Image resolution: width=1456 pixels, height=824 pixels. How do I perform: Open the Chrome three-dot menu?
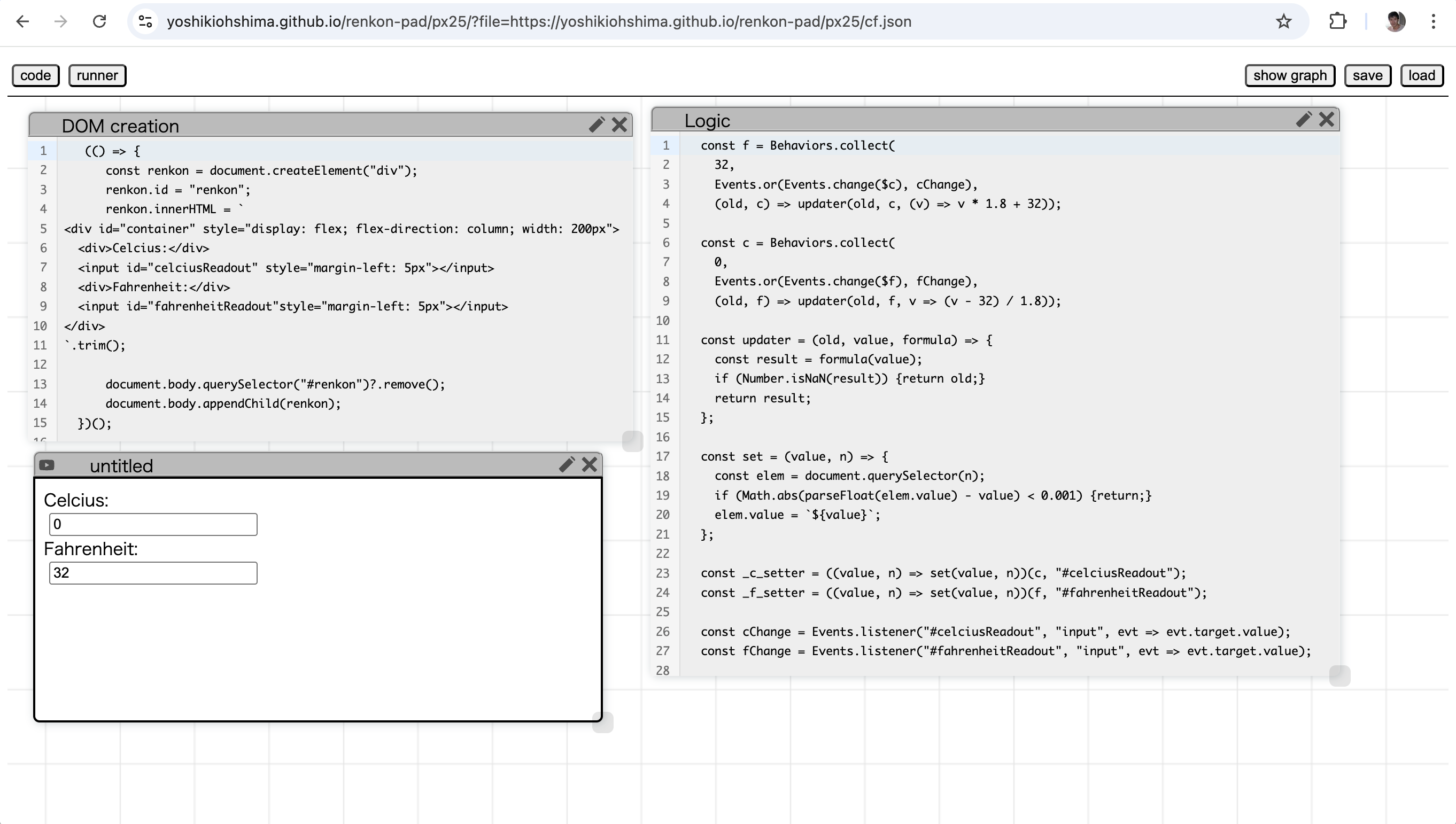point(1434,21)
